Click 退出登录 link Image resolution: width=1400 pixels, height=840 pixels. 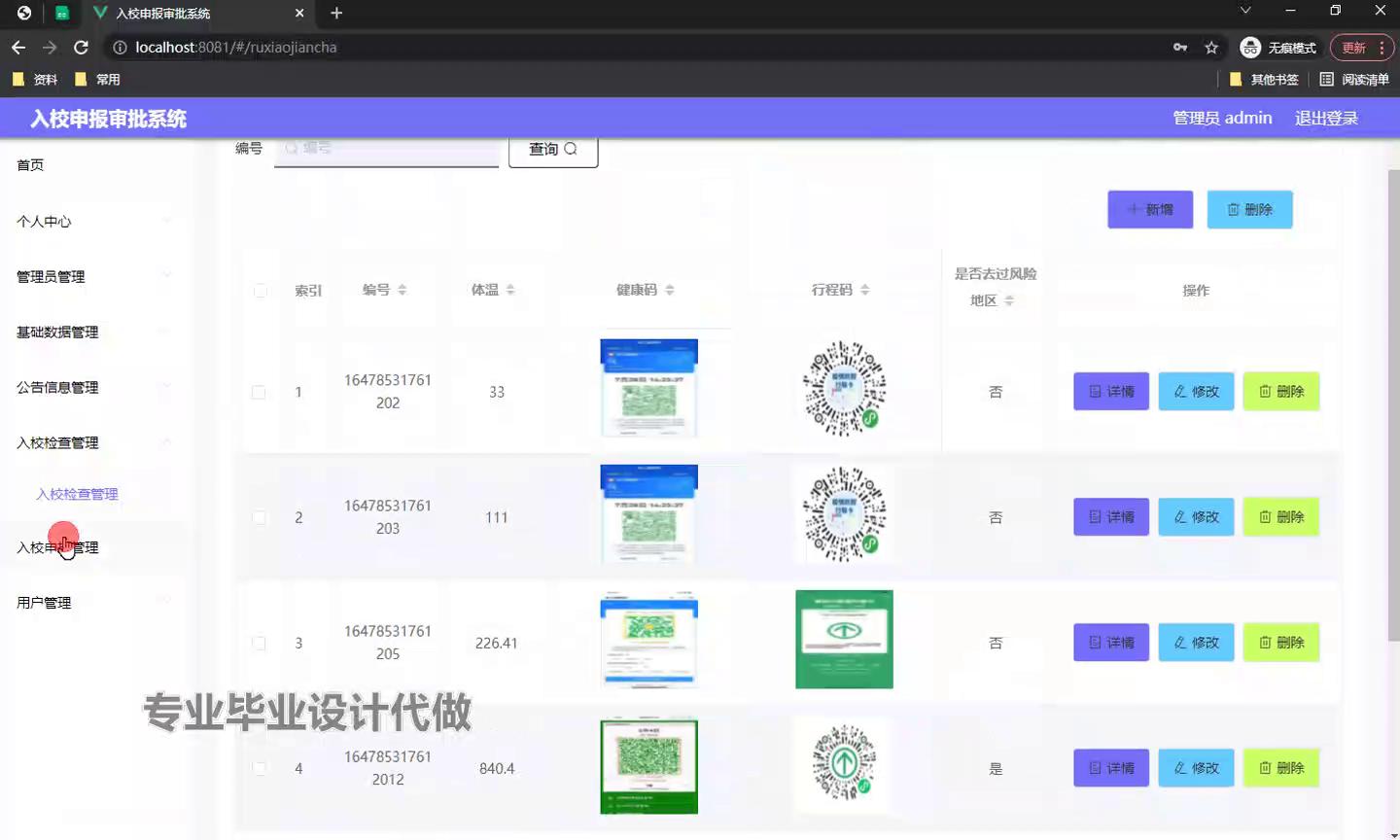point(1326,119)
